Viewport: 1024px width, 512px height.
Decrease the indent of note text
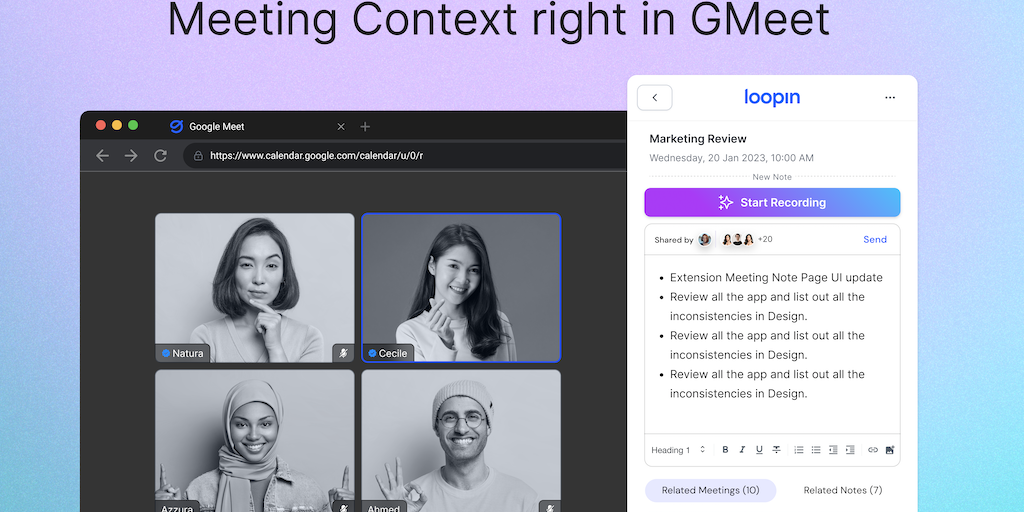pyautogui.click(x=833, y=450)
